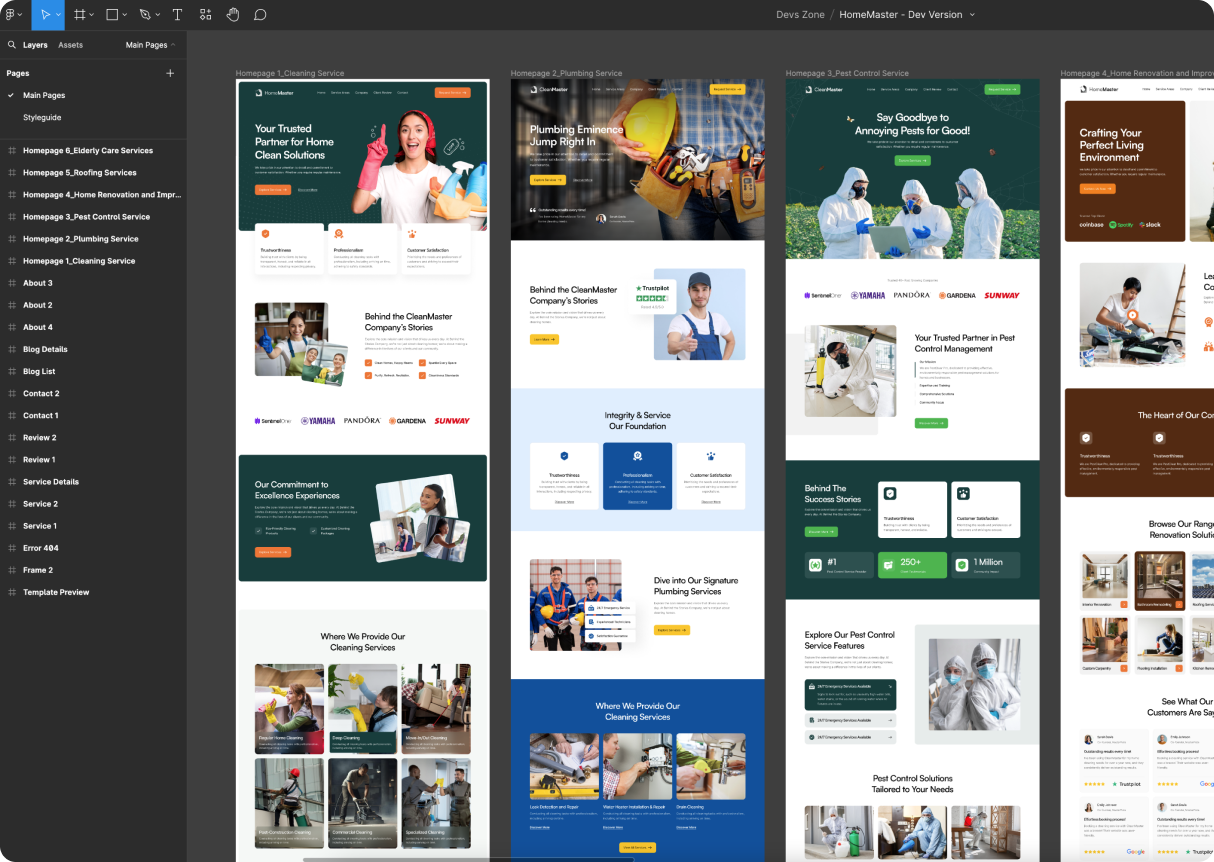
Task: Expand dropdown arrow beside Pen tool
Action: (x=159, y=15)
